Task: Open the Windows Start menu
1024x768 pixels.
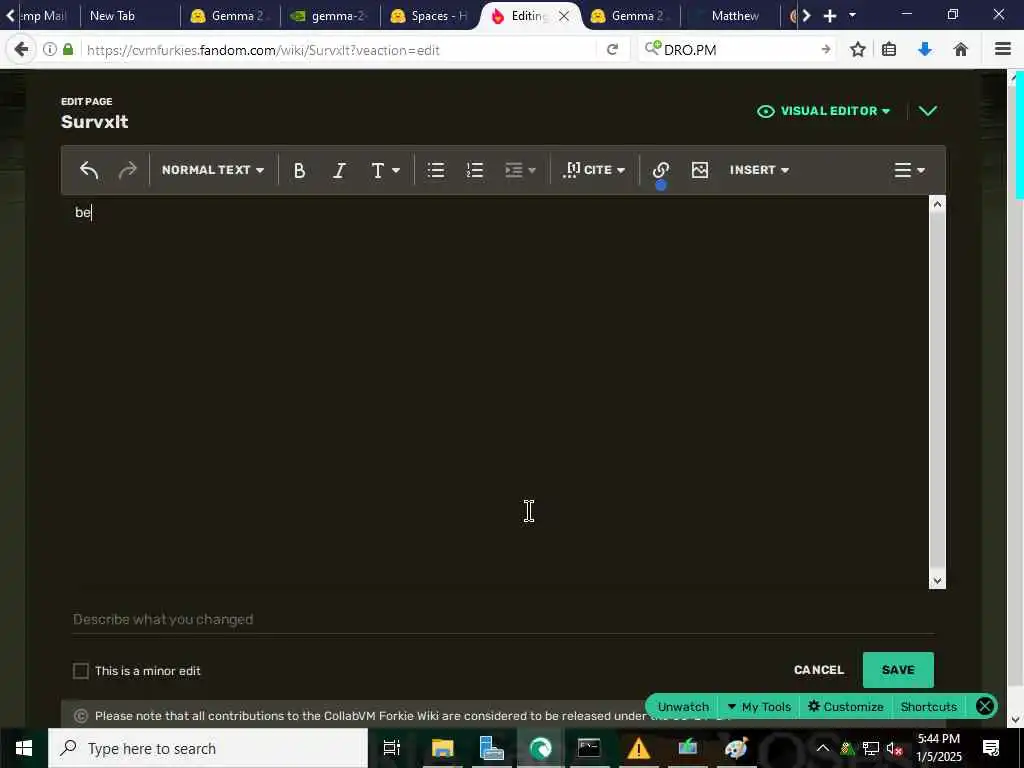Action: (x=24, y=748)
